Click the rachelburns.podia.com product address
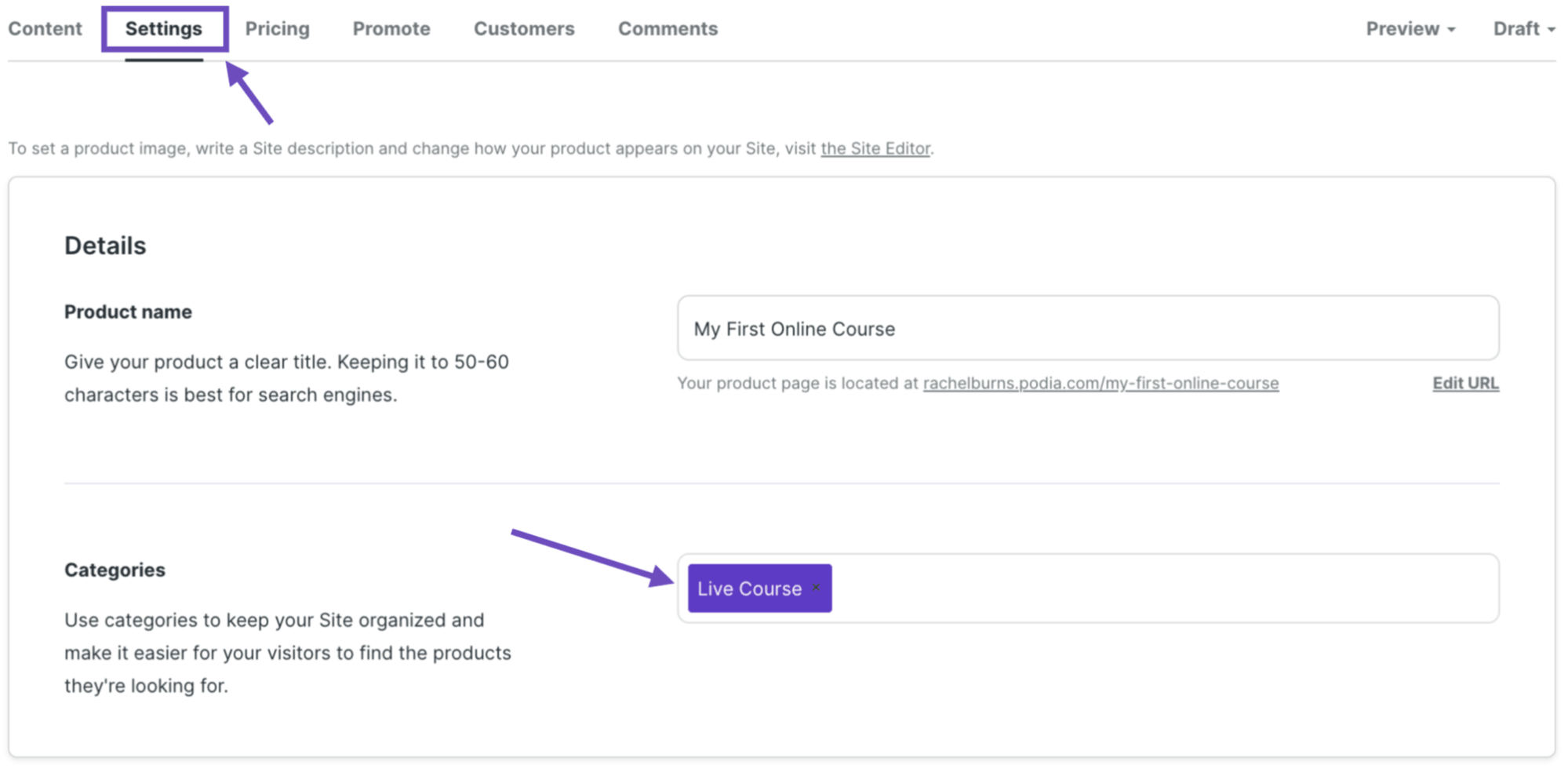 1100,383
